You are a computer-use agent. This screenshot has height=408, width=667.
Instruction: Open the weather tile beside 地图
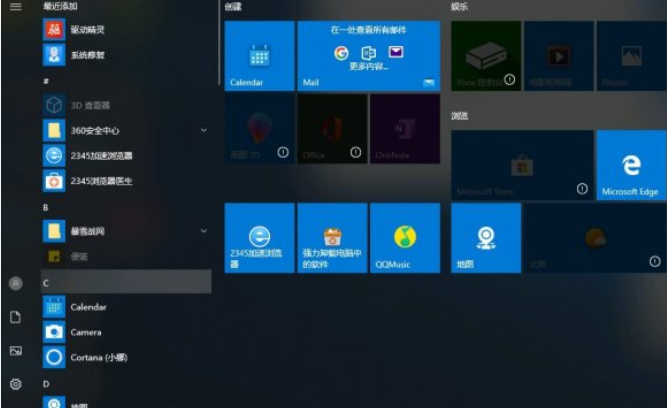tap(595, 238)
